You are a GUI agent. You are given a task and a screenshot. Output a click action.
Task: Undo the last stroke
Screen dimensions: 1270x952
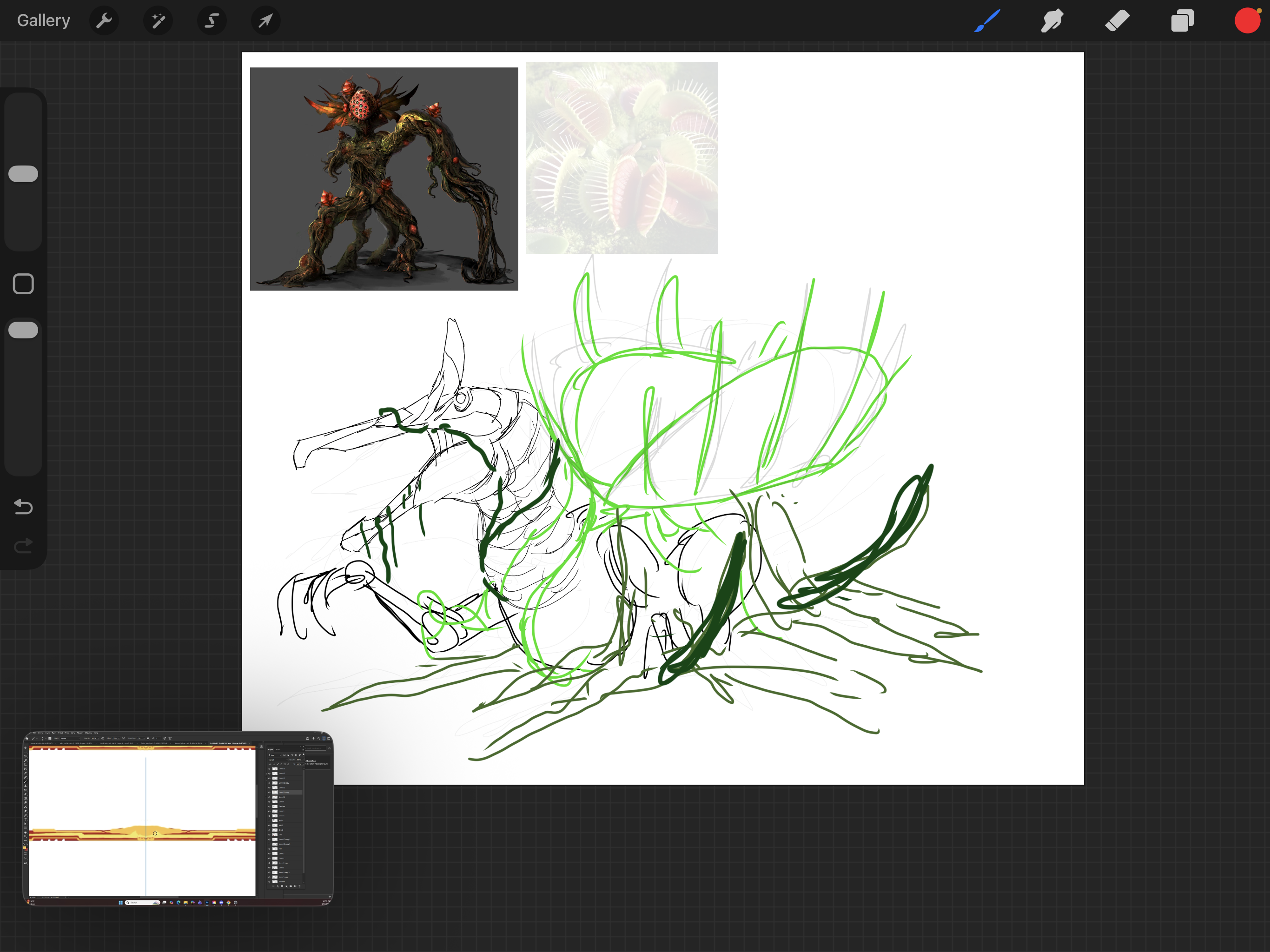(24, 506)
